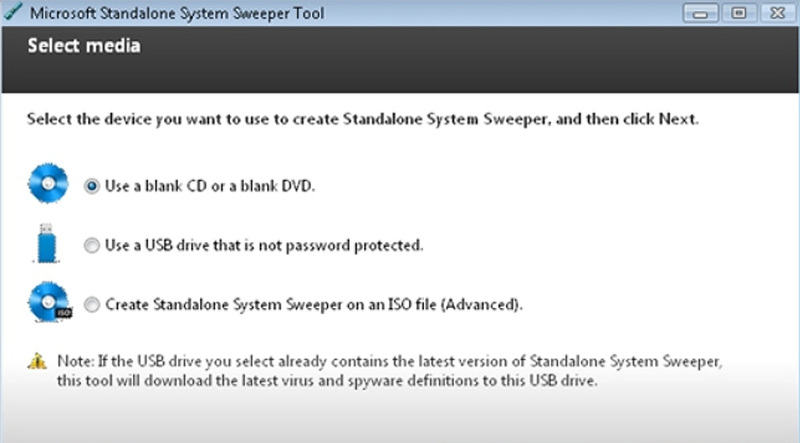
Task: Click the 'Select the device you want to use' instruction text
Action: pyautogui.click(x=363, y=119)
